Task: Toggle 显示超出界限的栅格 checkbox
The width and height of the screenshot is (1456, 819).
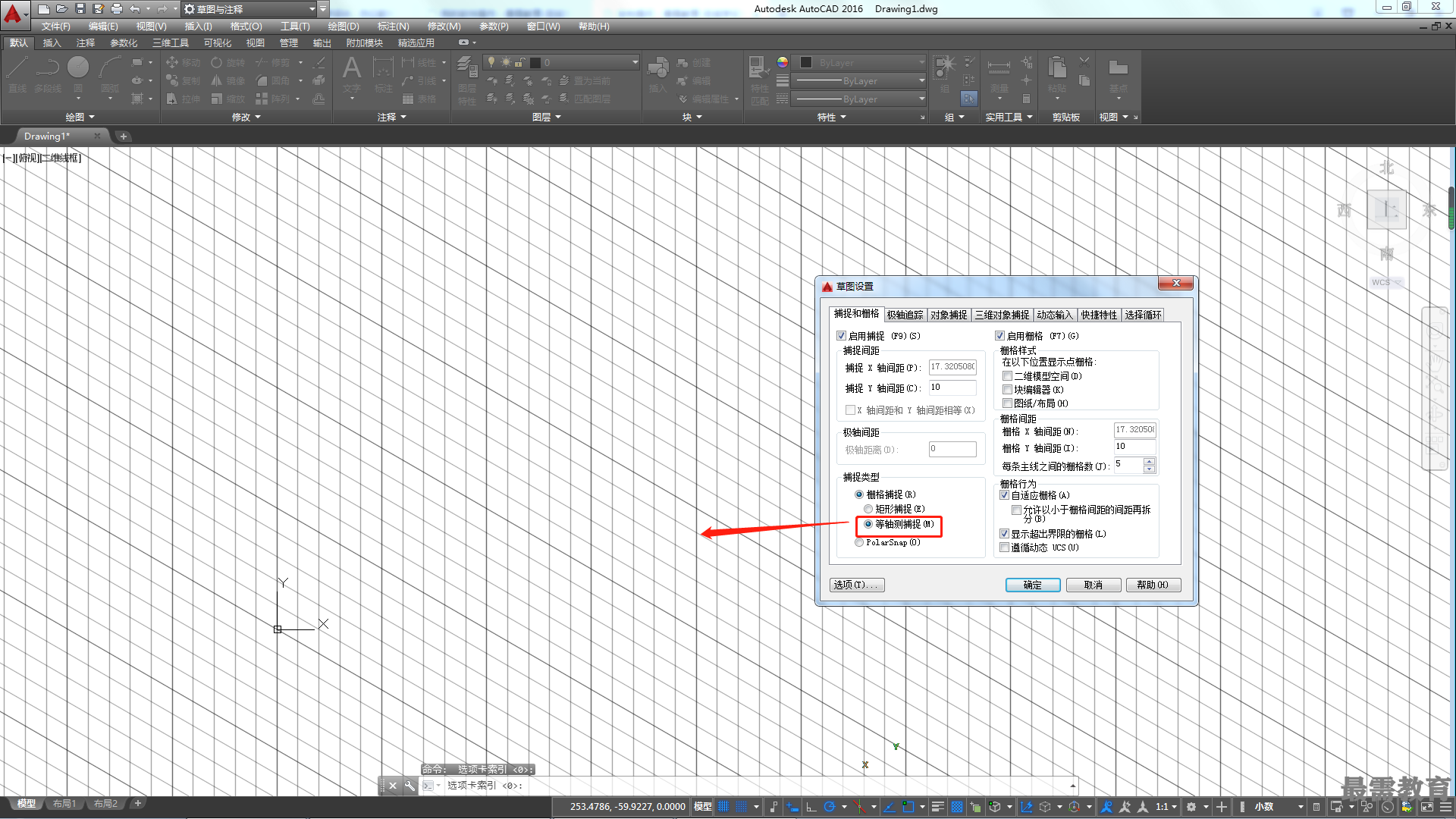Action: click(x=1004, y=534)
